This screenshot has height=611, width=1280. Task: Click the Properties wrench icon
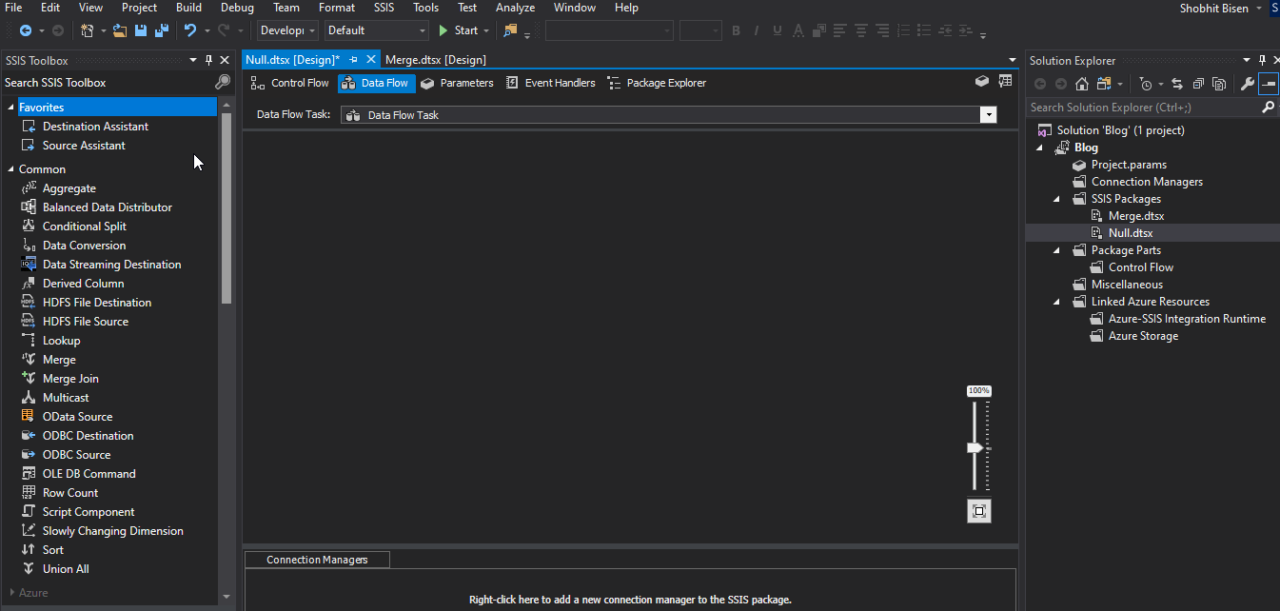tap(1247, 84)
